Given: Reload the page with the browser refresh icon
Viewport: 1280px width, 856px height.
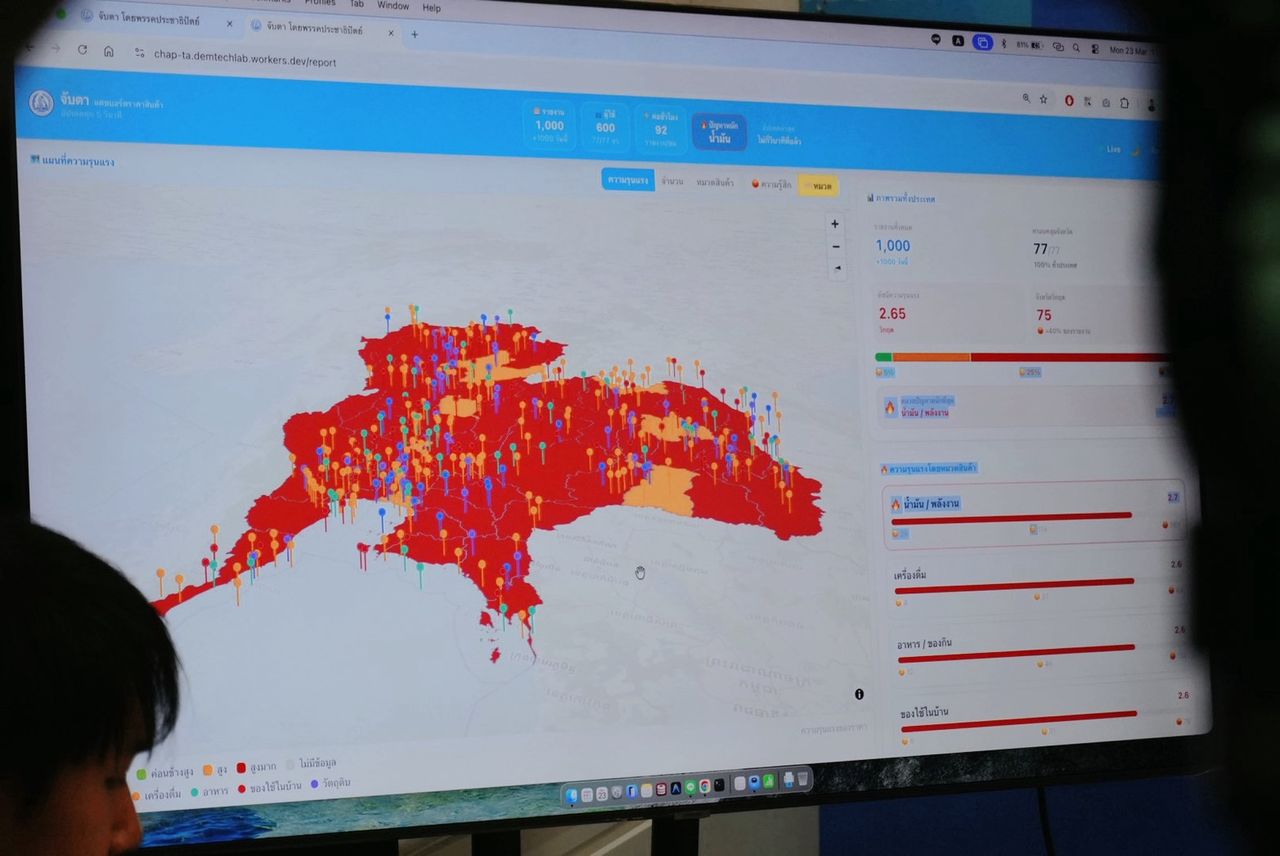Looking at the screenshot, I should coord(82,50).
